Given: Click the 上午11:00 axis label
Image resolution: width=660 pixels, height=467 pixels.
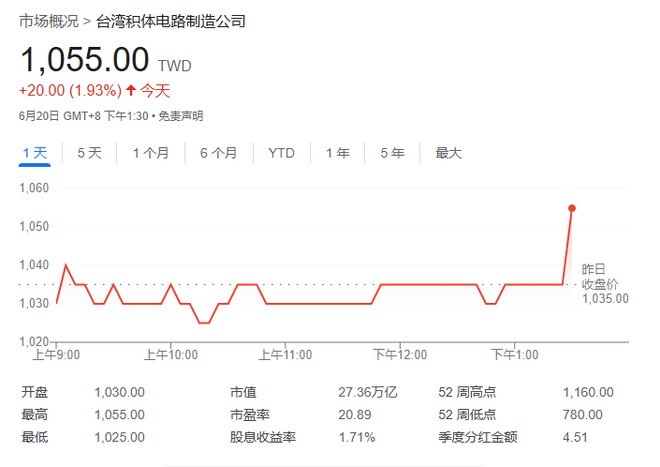Looking at the screenshot, I should 285,355.
